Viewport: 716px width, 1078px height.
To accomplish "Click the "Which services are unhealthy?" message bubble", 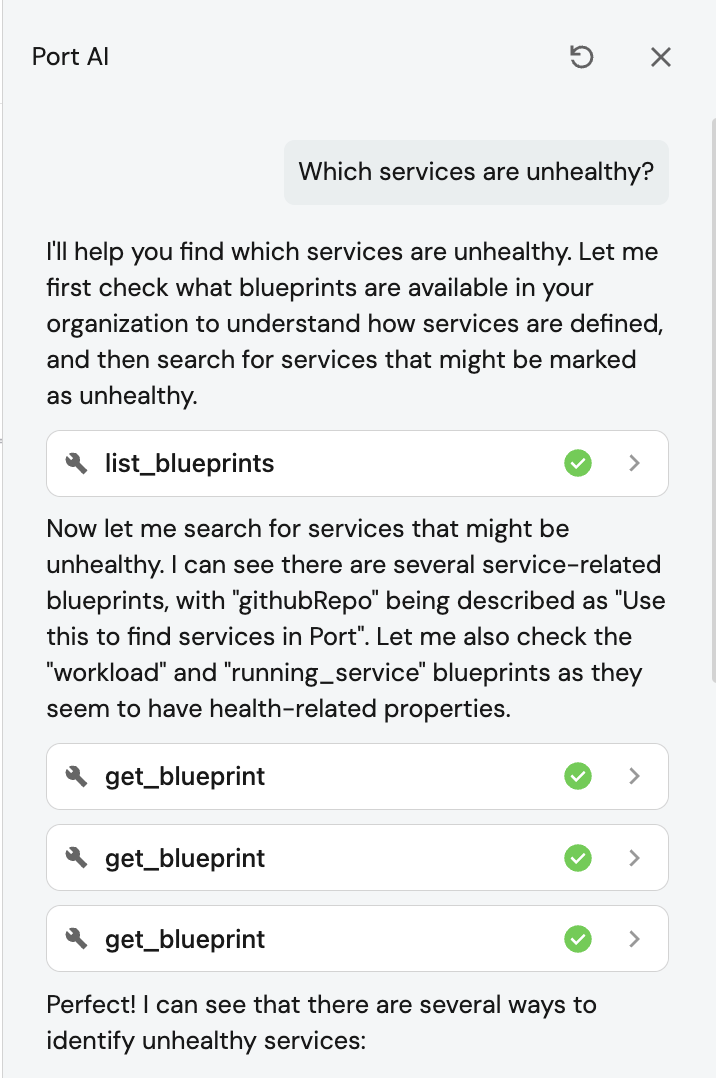I will 476,172.
